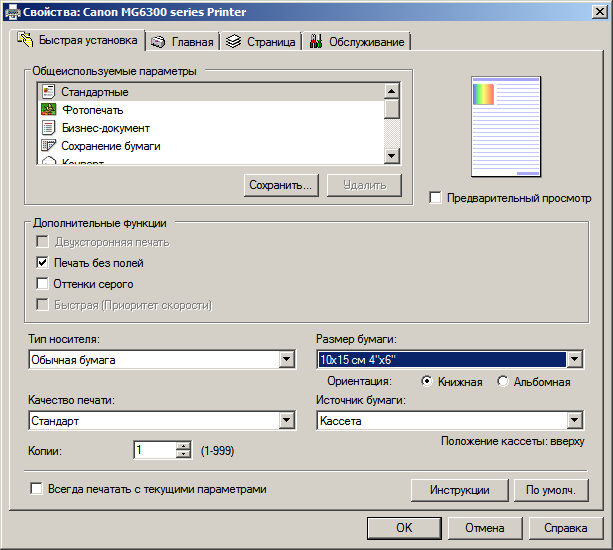This screenshot has height=550, width=613.
Task: Click the Быстрая установка tab icon
Action: 26,40
